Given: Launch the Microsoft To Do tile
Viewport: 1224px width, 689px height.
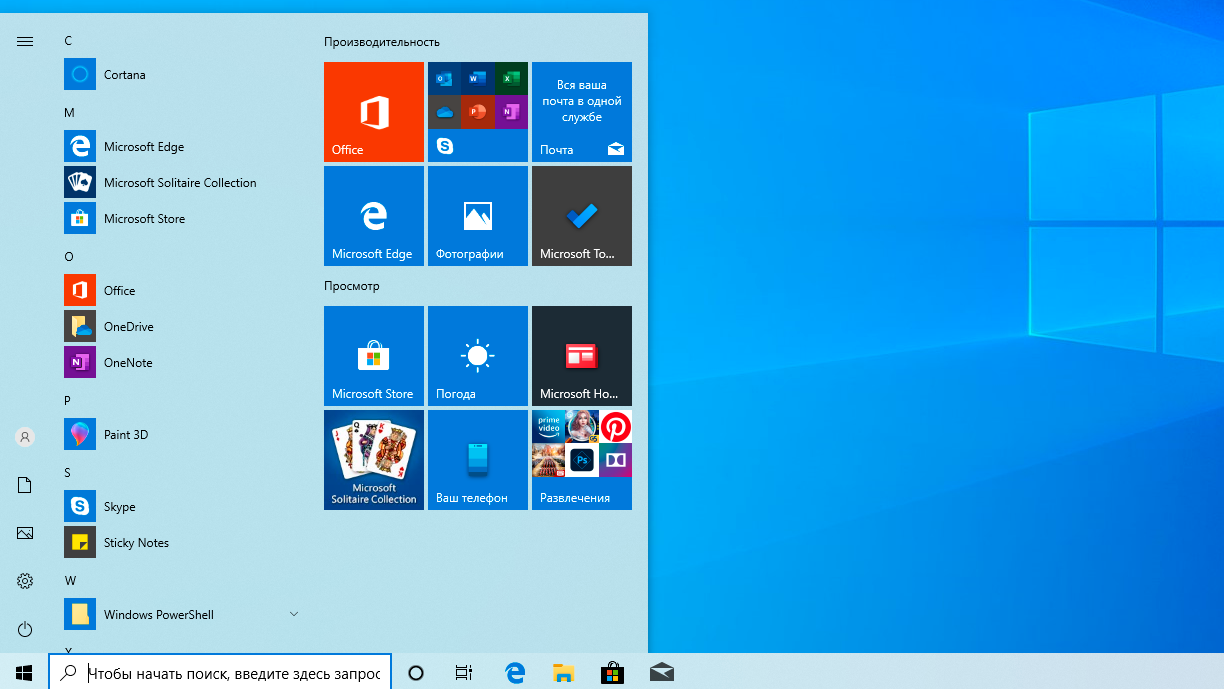Looking at the screenshot, I should click(x=581, y=216).
